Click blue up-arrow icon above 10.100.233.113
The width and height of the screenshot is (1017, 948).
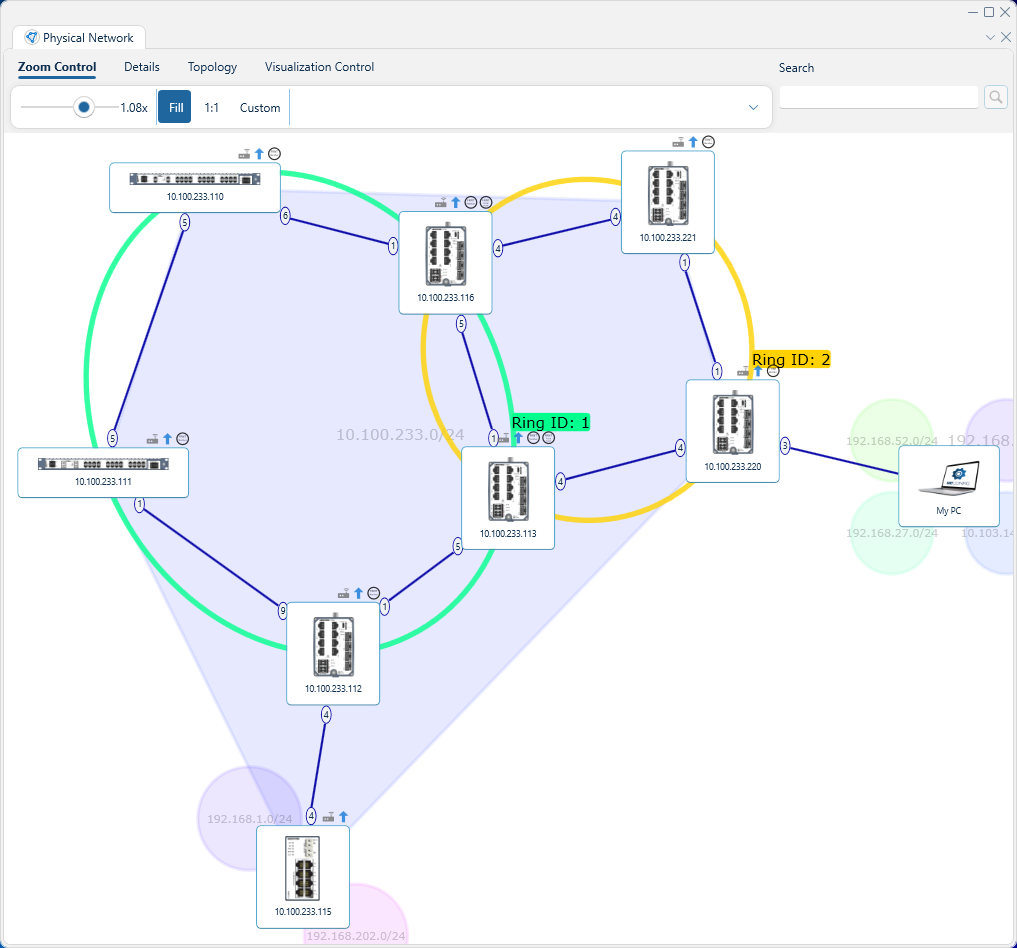point(519,438)
